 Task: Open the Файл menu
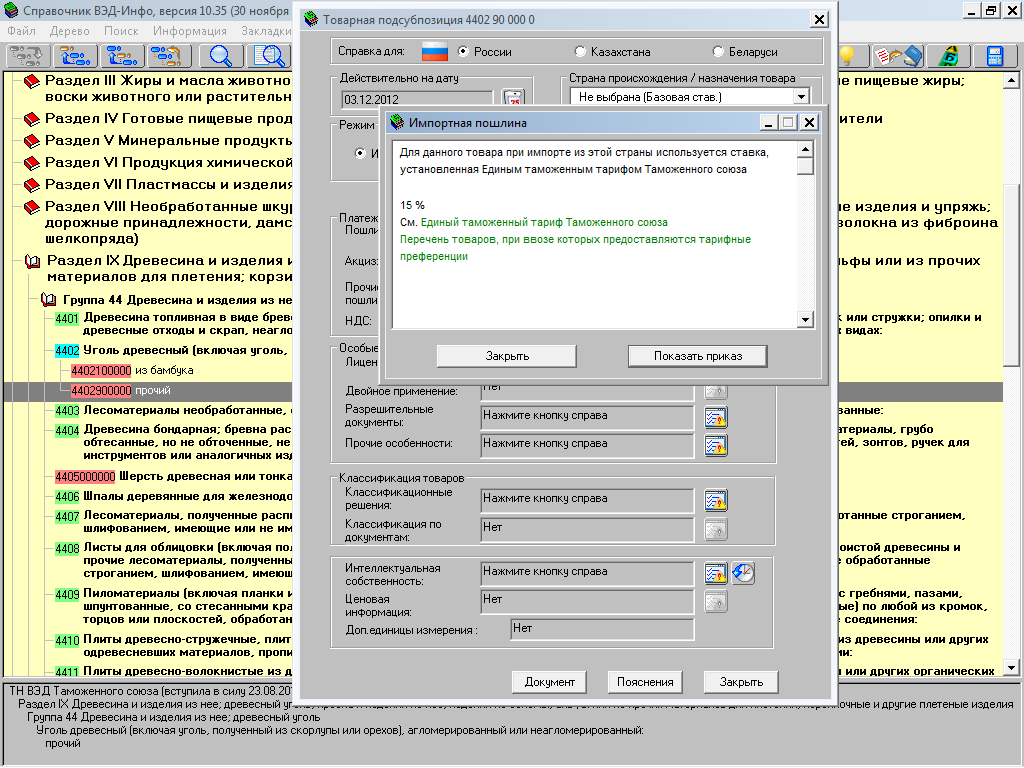(x=22, y=31)
